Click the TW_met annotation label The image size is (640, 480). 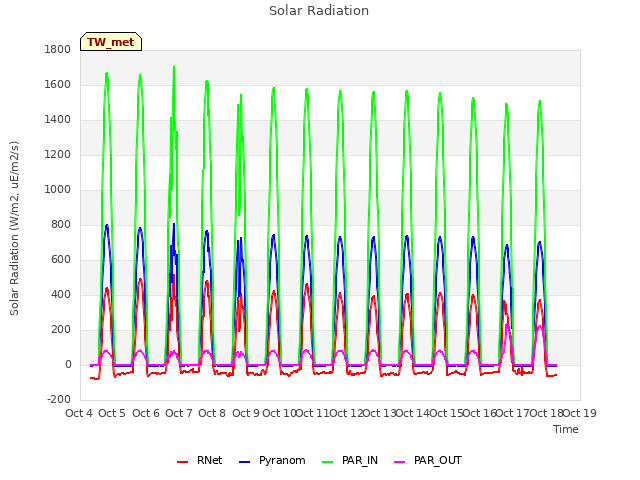(x=111, y=42)
